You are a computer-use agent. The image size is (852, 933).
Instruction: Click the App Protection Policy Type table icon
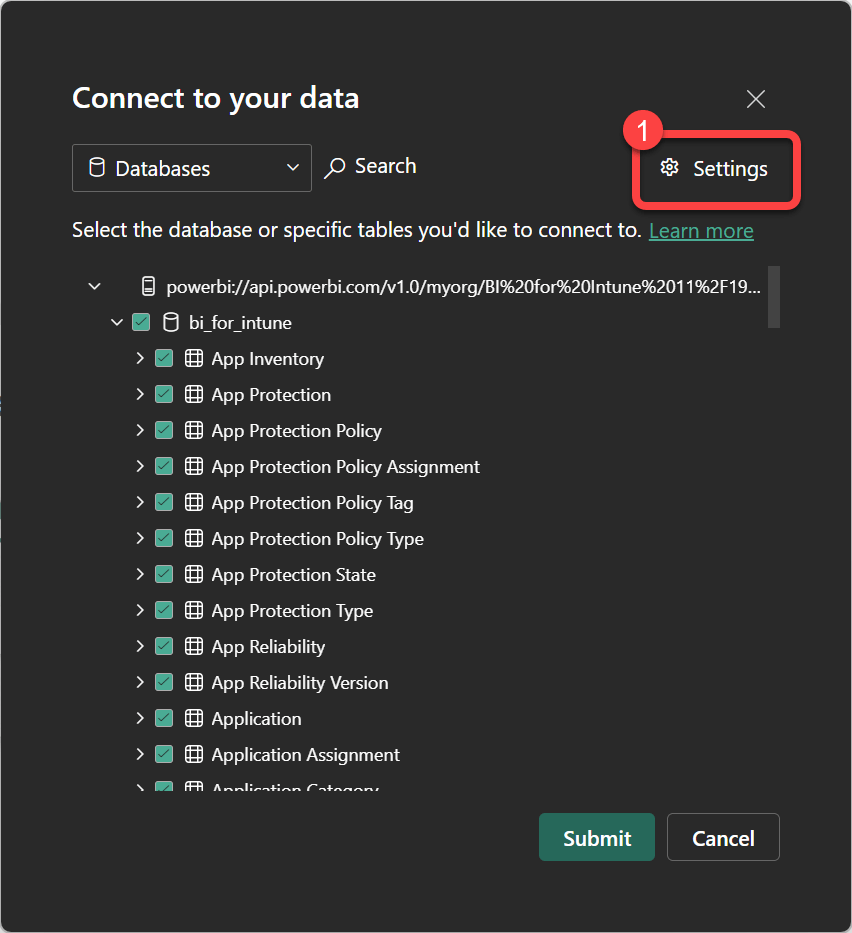[x=193, y=538]
